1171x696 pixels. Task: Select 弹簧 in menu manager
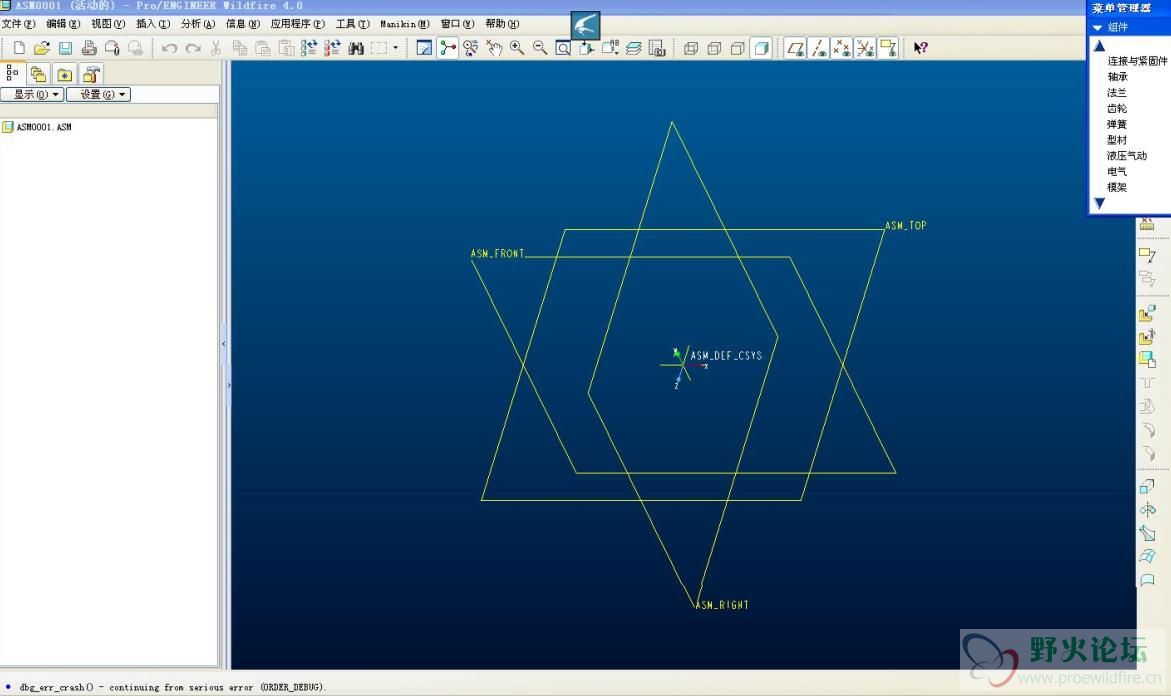coord(1117,124)
